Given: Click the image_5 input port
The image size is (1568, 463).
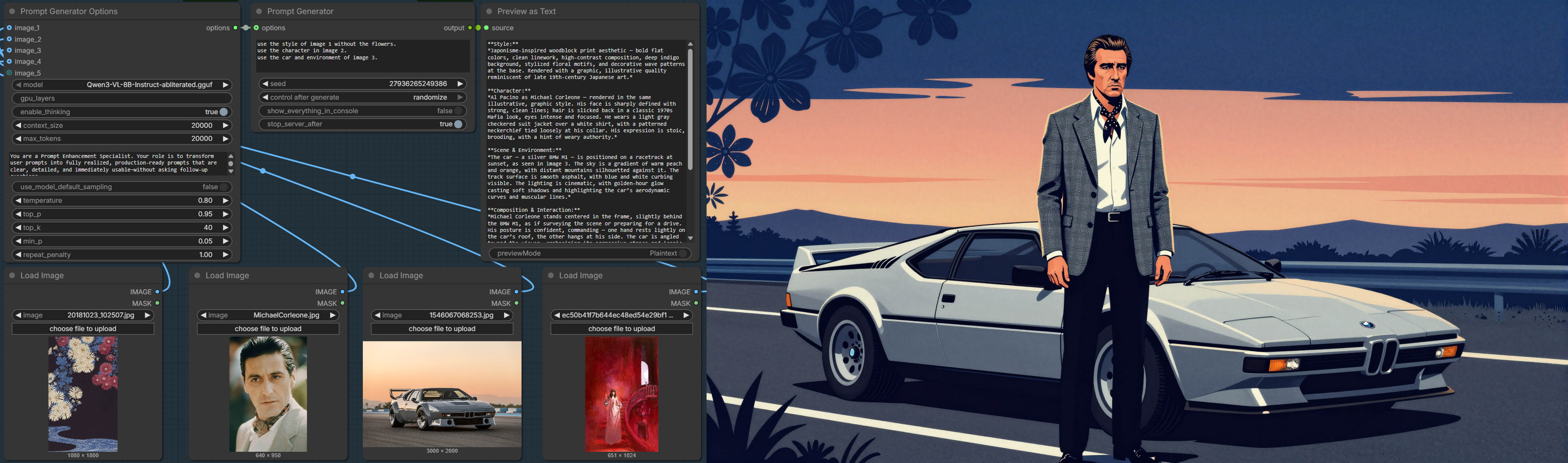Looking at the screenshot, I should tap(9, 73).
